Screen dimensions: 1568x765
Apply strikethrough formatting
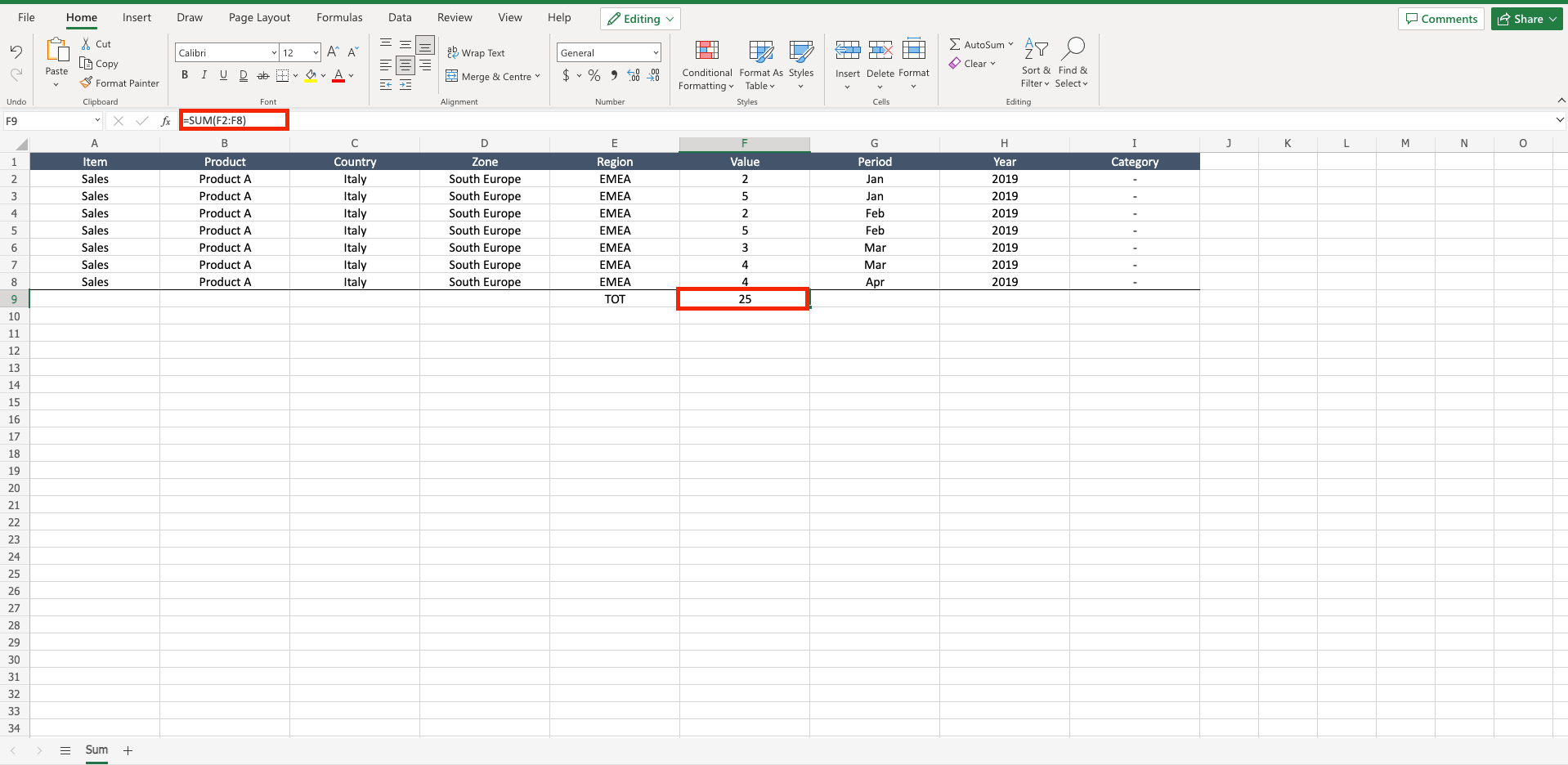262,75
